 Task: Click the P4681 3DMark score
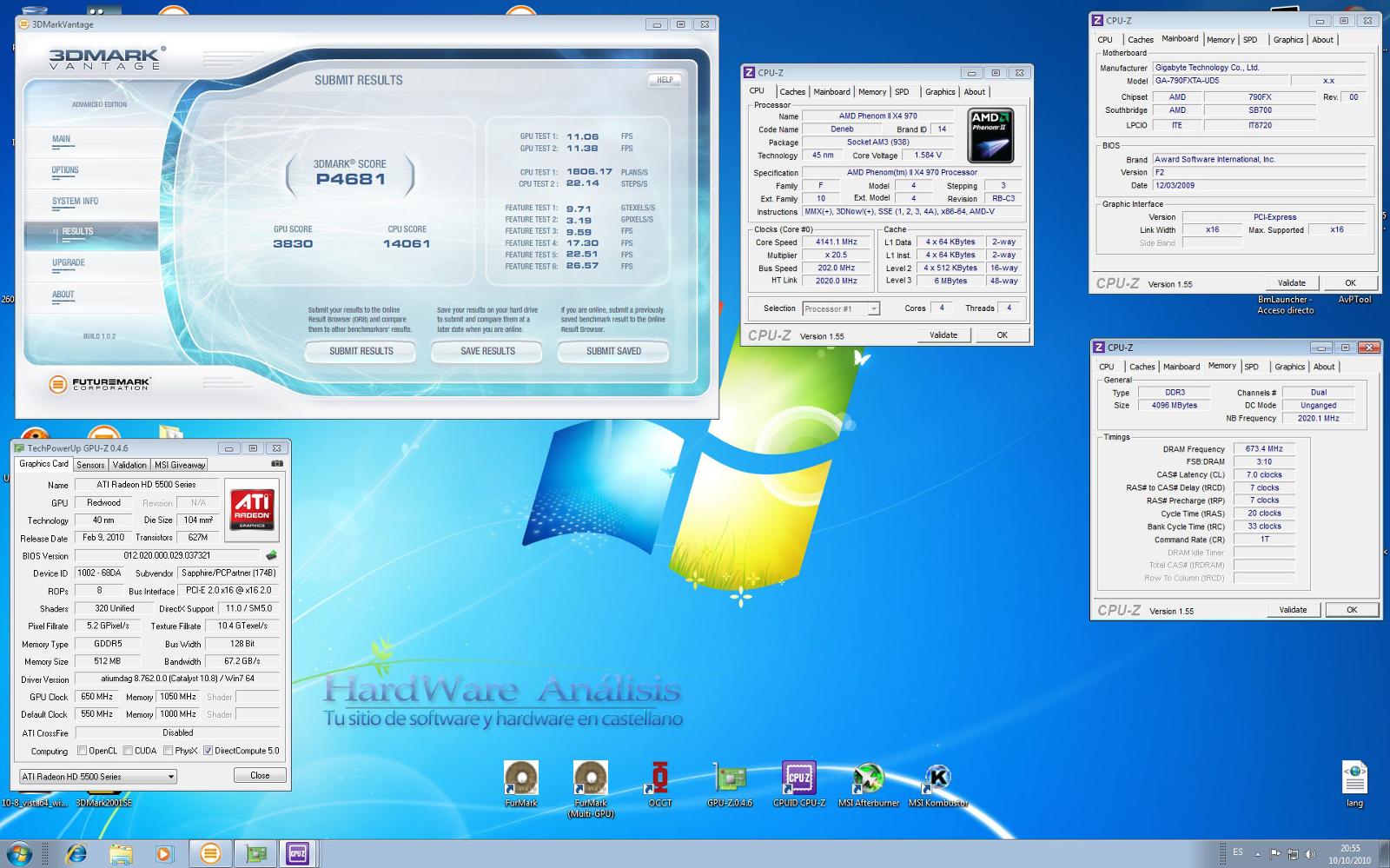[x=351, y=179]
